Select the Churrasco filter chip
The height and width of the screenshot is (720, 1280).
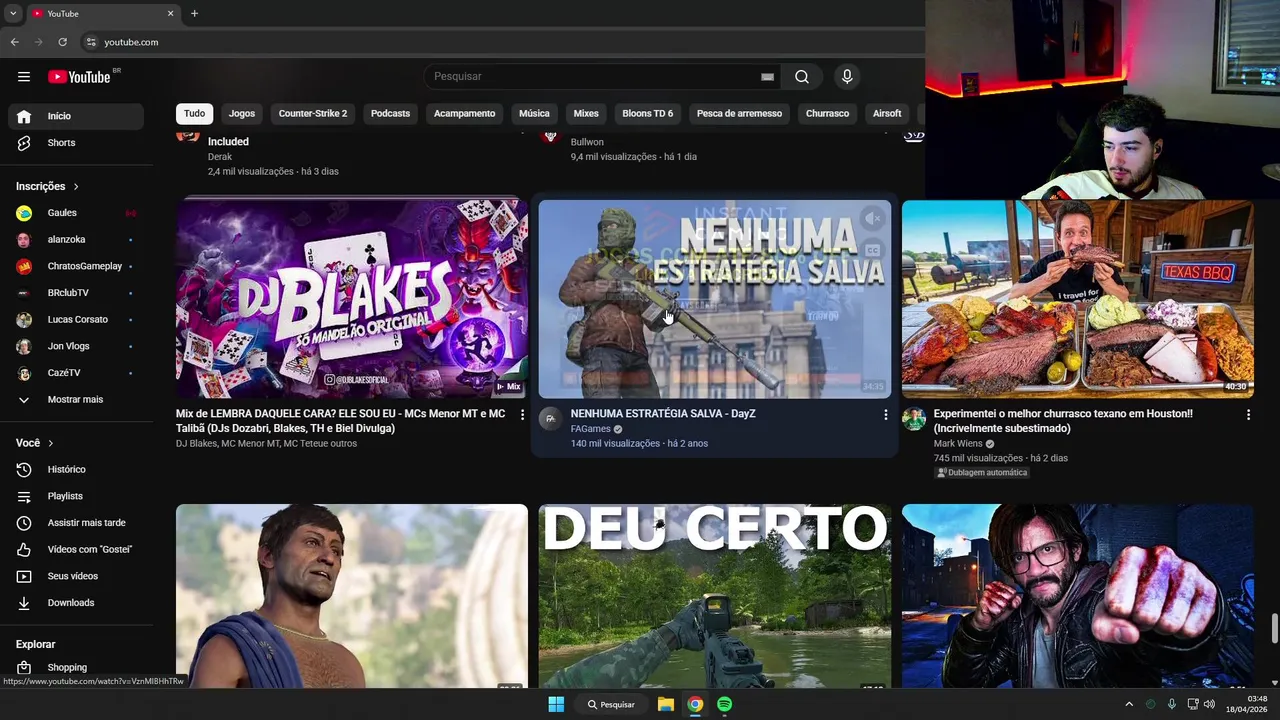point(827,114)
